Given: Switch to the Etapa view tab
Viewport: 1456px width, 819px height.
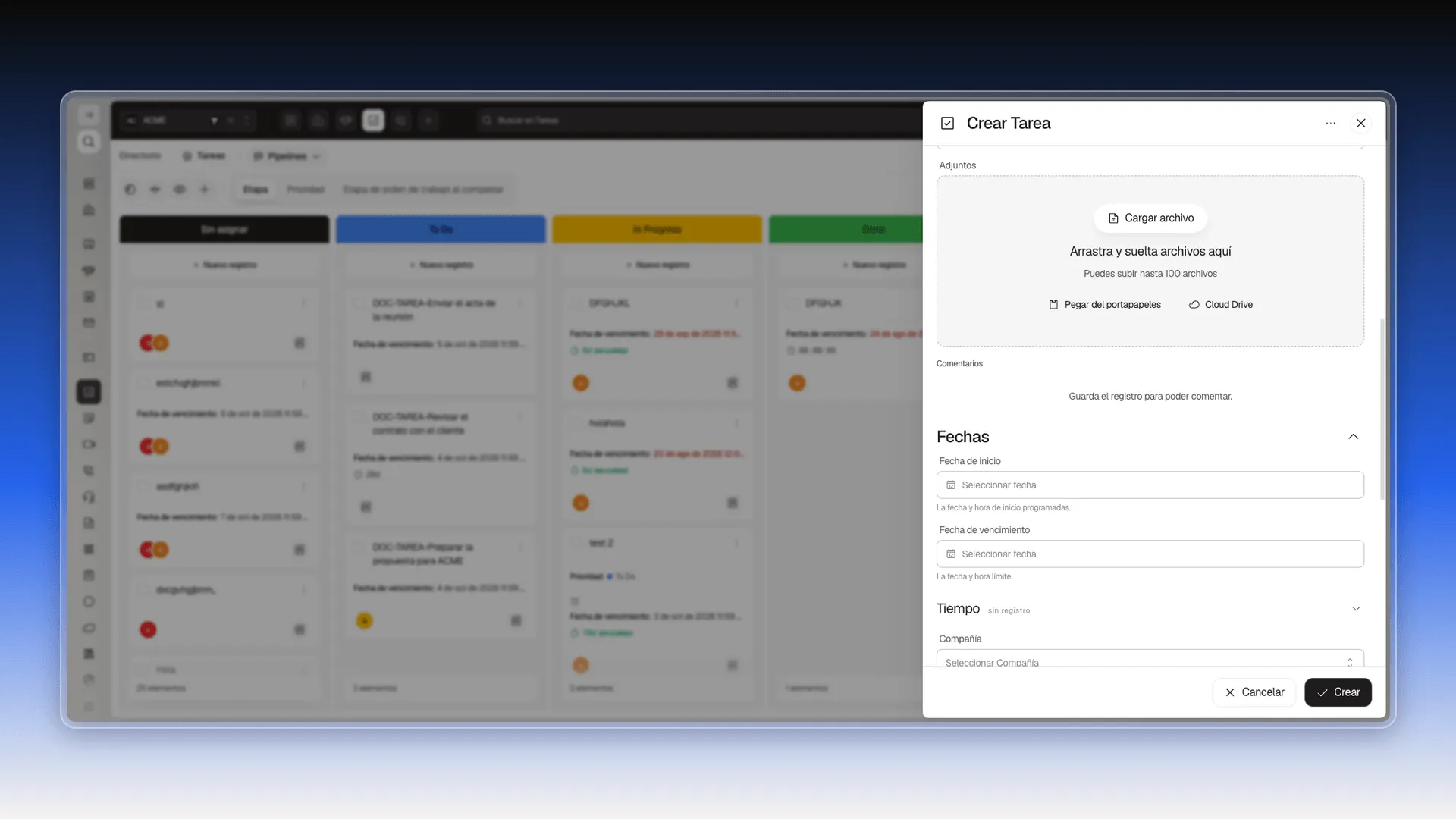Looking at the screenshot, I should [x=256, y=190].
